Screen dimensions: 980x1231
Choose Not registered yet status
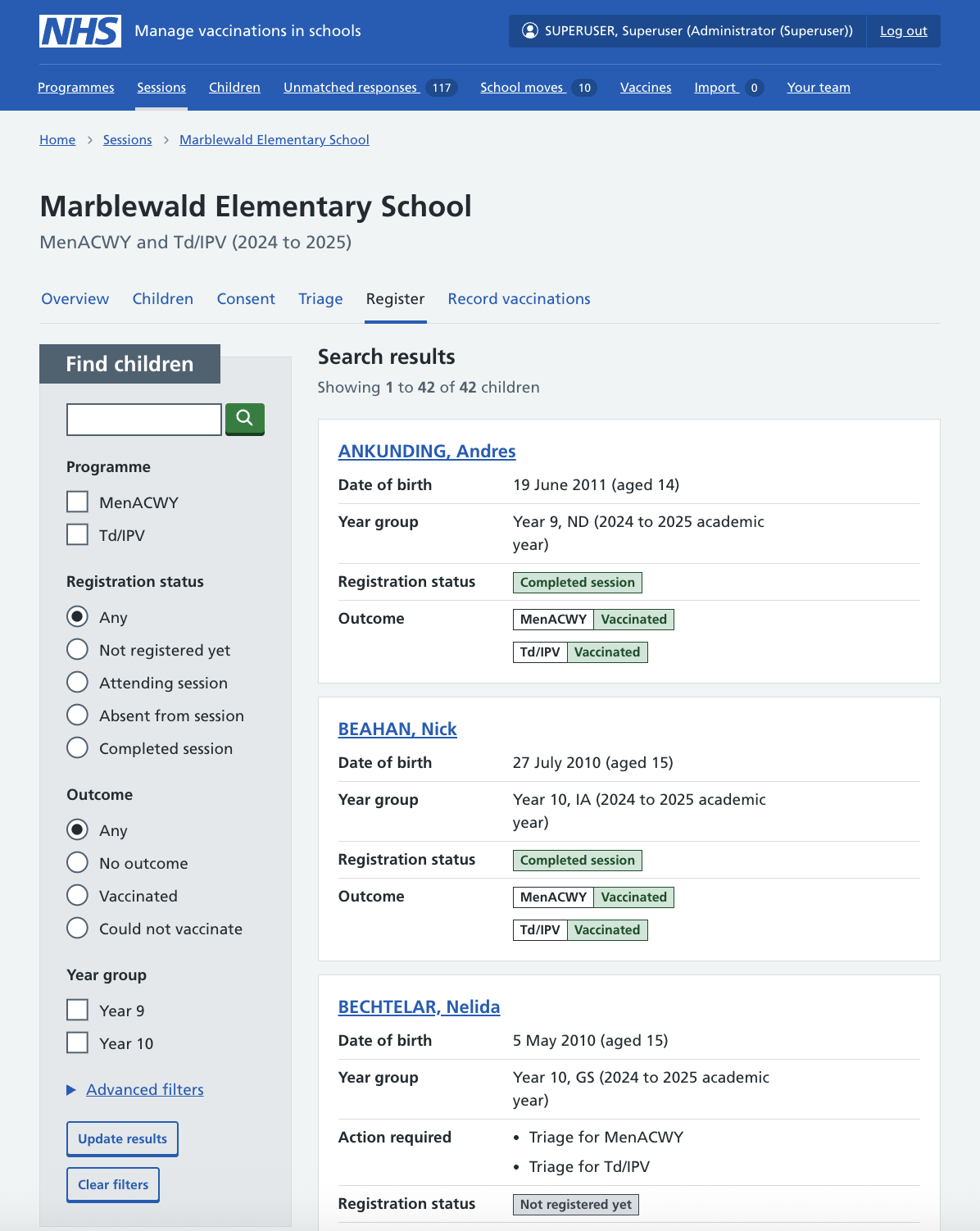(77, 648)
